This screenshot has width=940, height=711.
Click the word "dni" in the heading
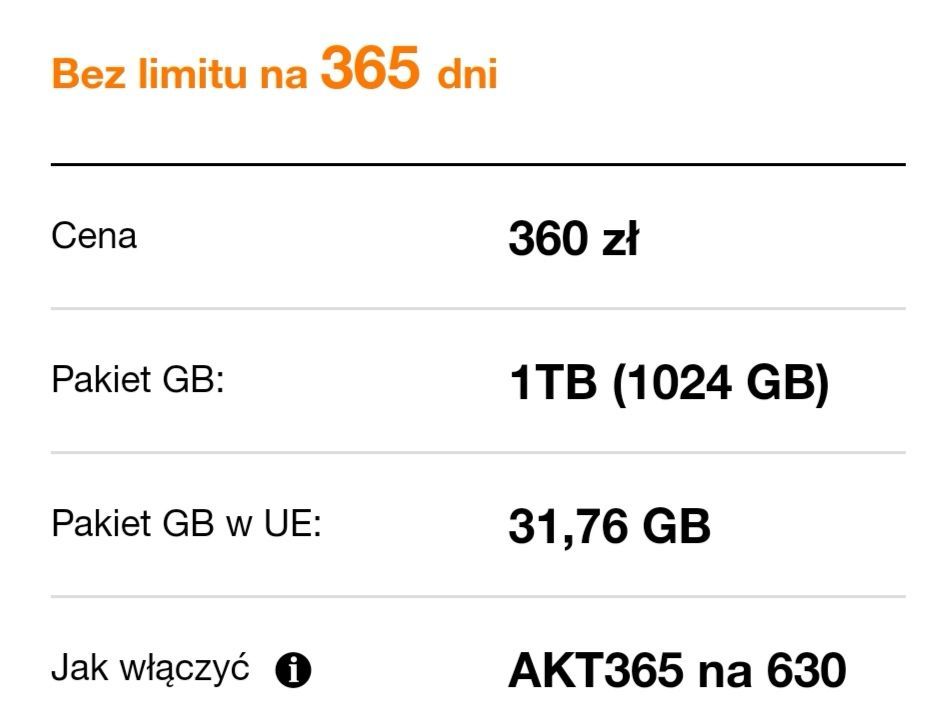point(466,76)
